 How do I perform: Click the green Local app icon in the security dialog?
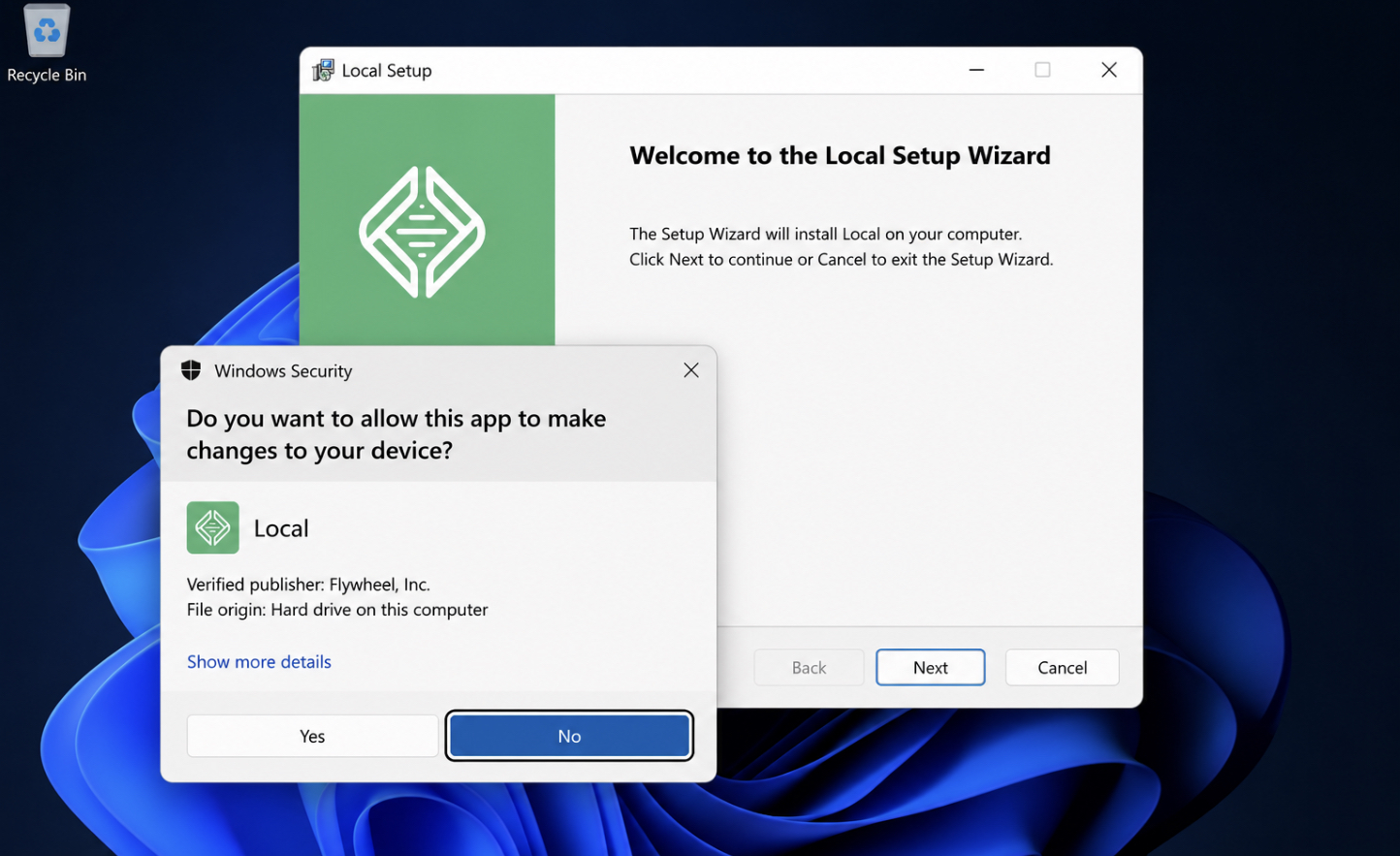pyautogui.click(x=213, y=527)
